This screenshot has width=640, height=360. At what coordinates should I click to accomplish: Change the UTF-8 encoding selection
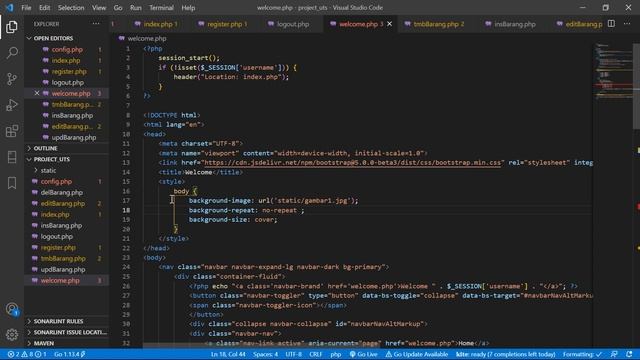pos(293,354)
